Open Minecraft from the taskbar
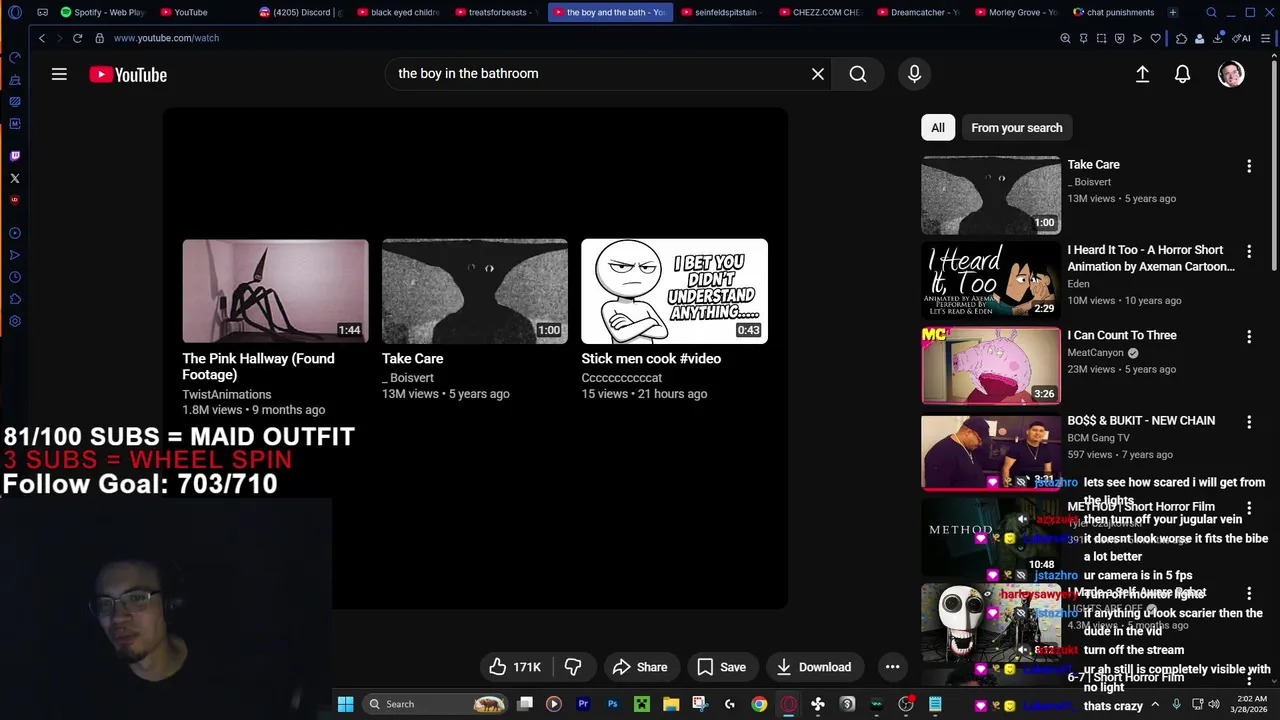This screenshot has width=1280, height=720. (641, 704)
